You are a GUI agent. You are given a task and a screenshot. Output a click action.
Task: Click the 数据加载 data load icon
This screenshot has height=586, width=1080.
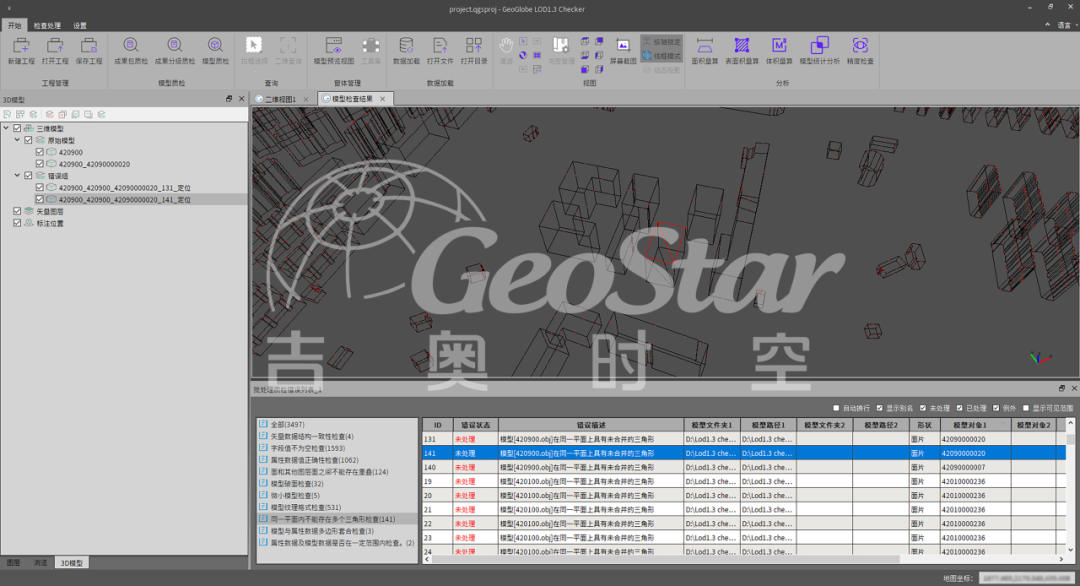[x=406, y=47]
